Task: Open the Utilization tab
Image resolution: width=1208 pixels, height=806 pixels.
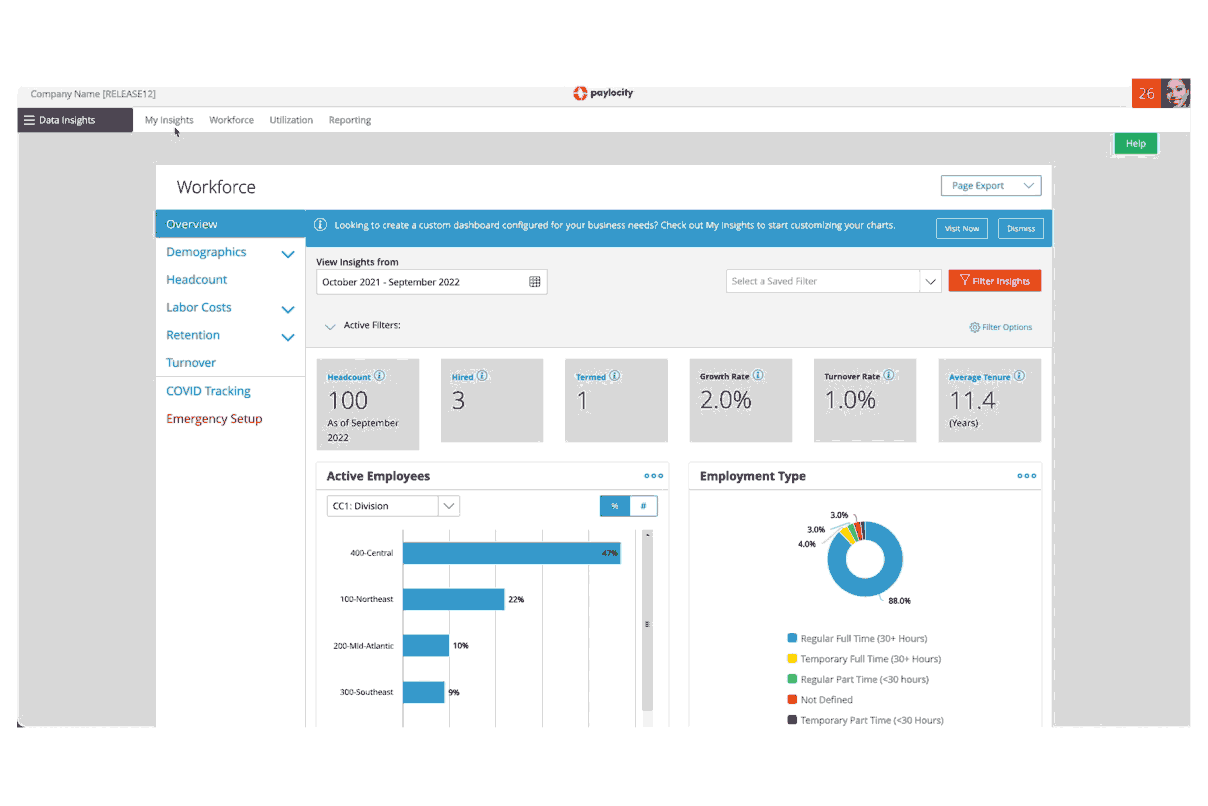Action: [291, 120]
